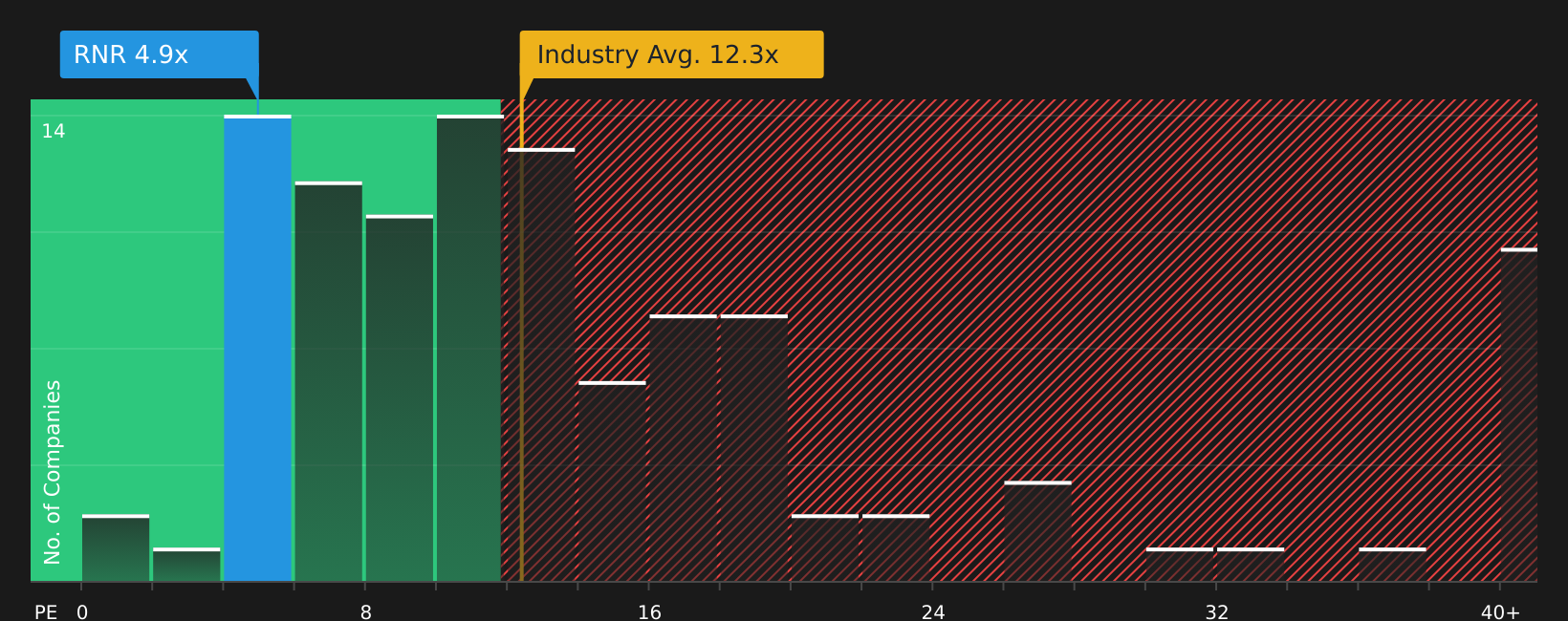
Task: Click the blue RNR 4.9x label
Action: coord(159,54)
